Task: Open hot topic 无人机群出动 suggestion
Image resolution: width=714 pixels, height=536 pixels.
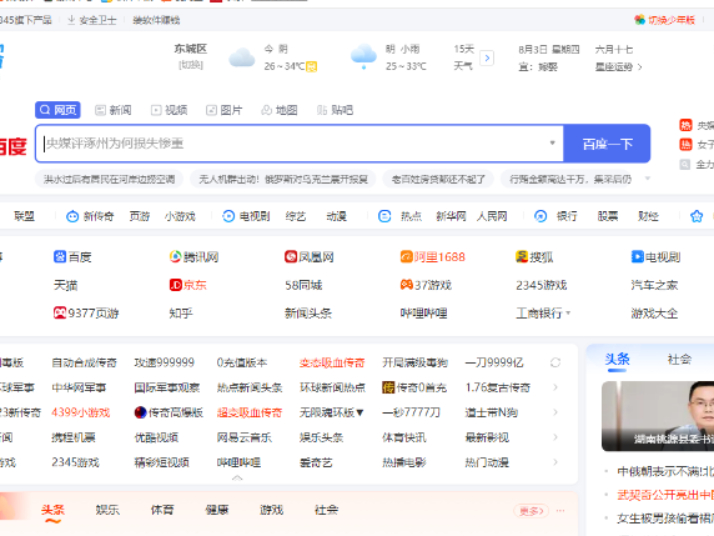Action: coord(283,179)
